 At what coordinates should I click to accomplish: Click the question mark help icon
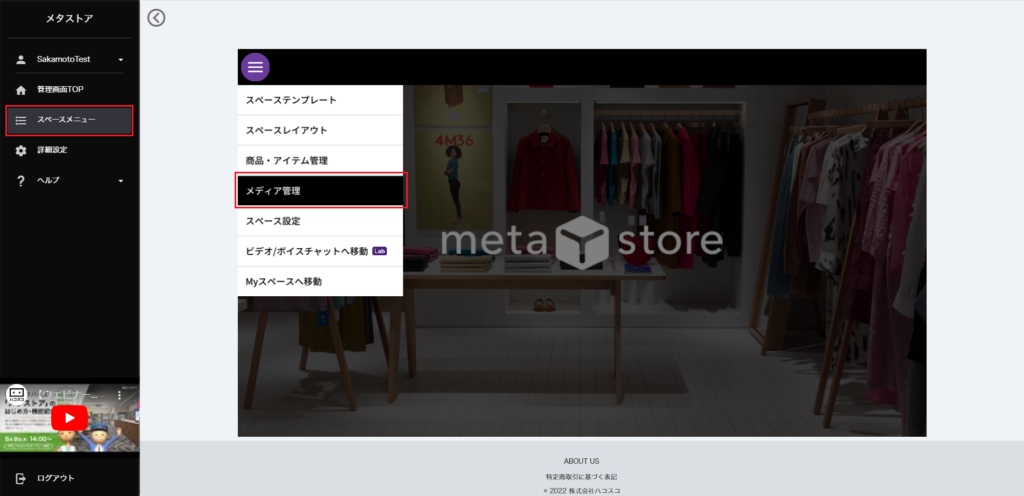click(21, 181)
